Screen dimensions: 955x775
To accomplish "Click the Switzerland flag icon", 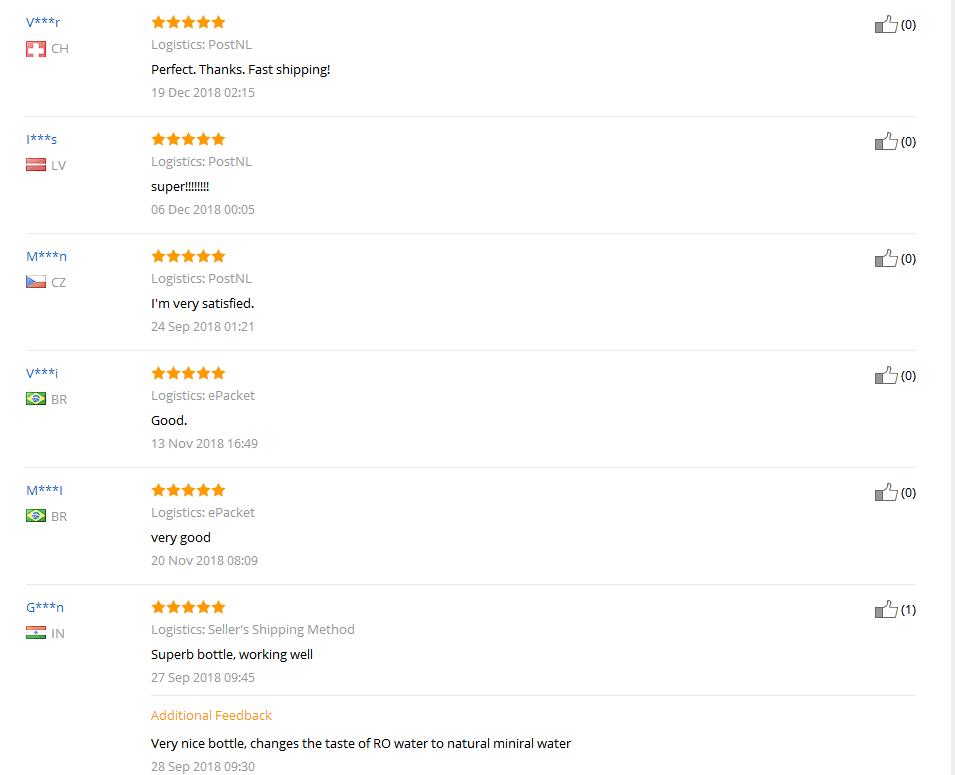I will pos(36,49).
